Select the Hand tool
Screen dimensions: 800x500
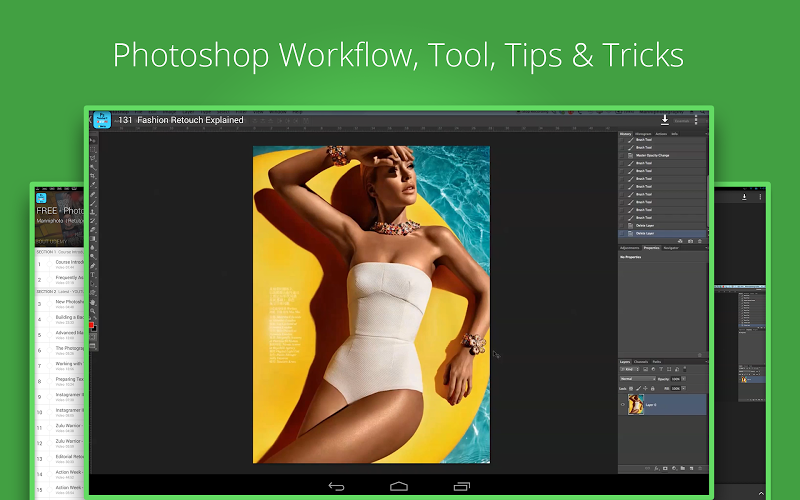tap(93, 302)
